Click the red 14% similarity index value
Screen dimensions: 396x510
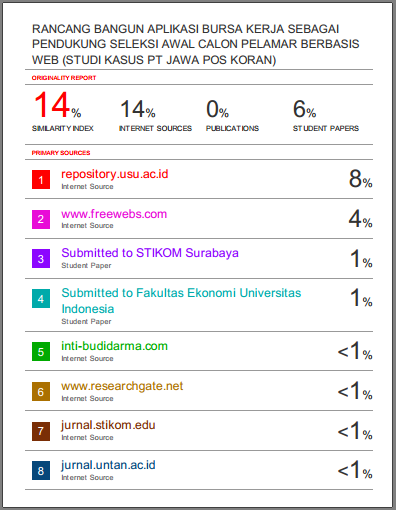tap(58, 105)
